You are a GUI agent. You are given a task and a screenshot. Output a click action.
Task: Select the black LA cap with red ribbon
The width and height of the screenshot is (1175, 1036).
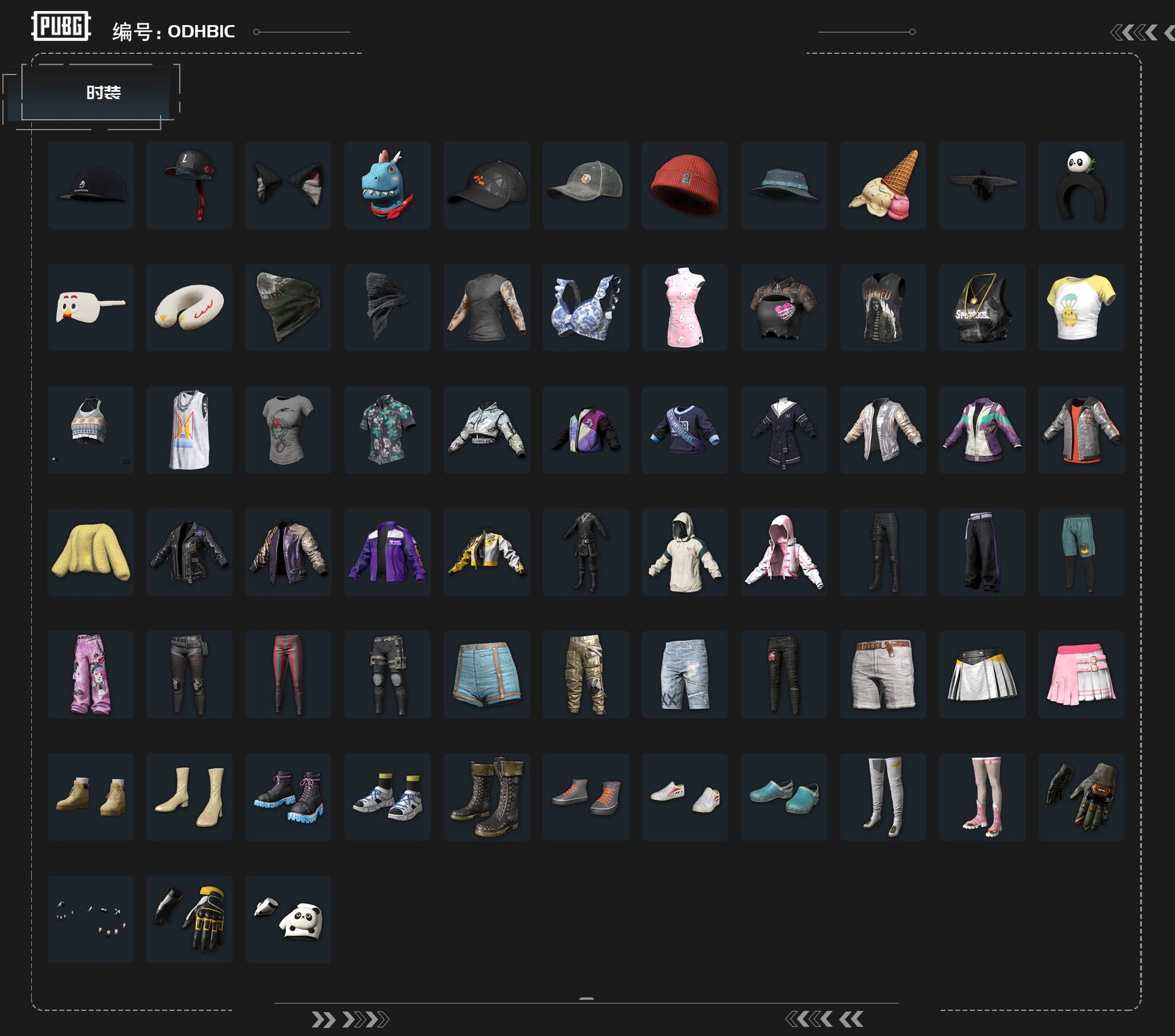tap(189, 185)
